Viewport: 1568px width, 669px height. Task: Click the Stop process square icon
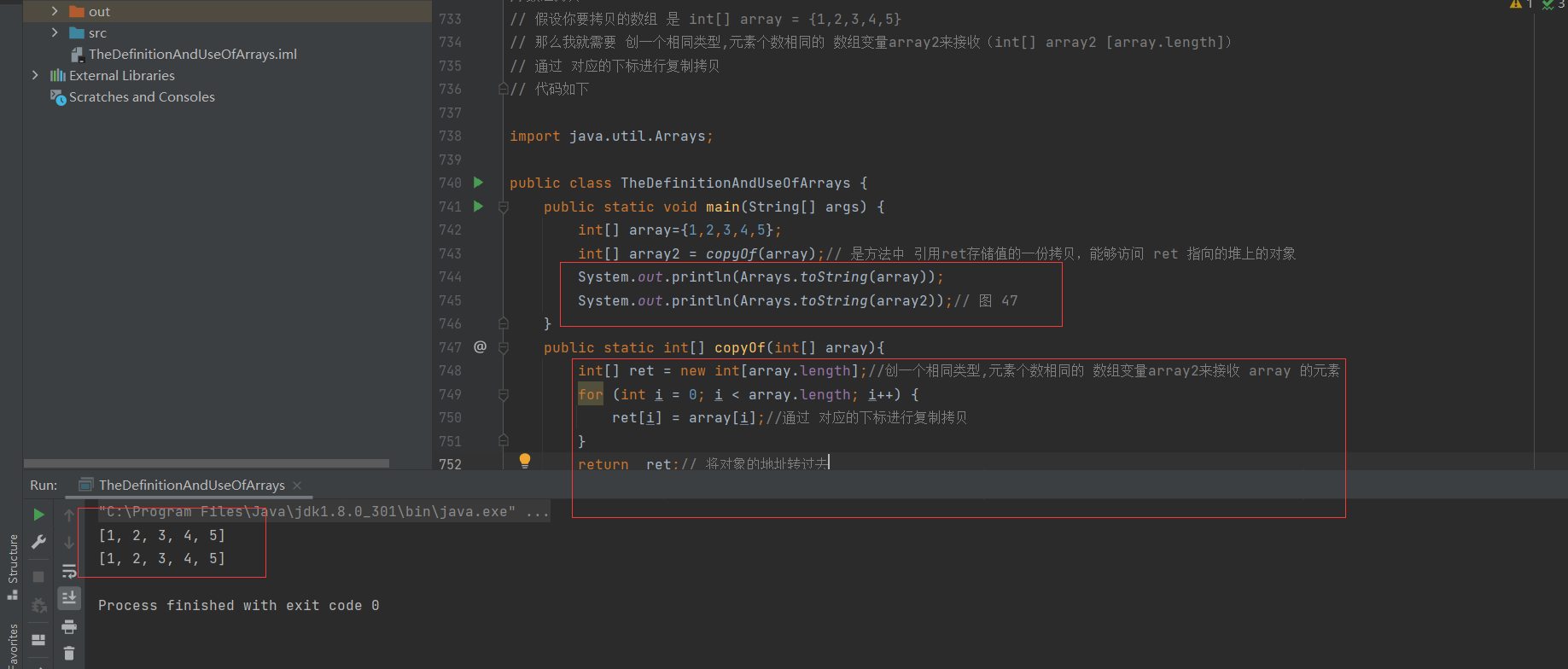(x=38, y=577)
